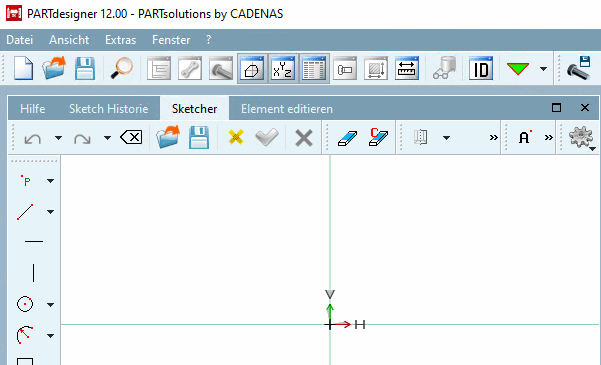This screenshot has width=601, height=365.
Task: Select the horizontal line tool
Action: [x=34, y=242]
